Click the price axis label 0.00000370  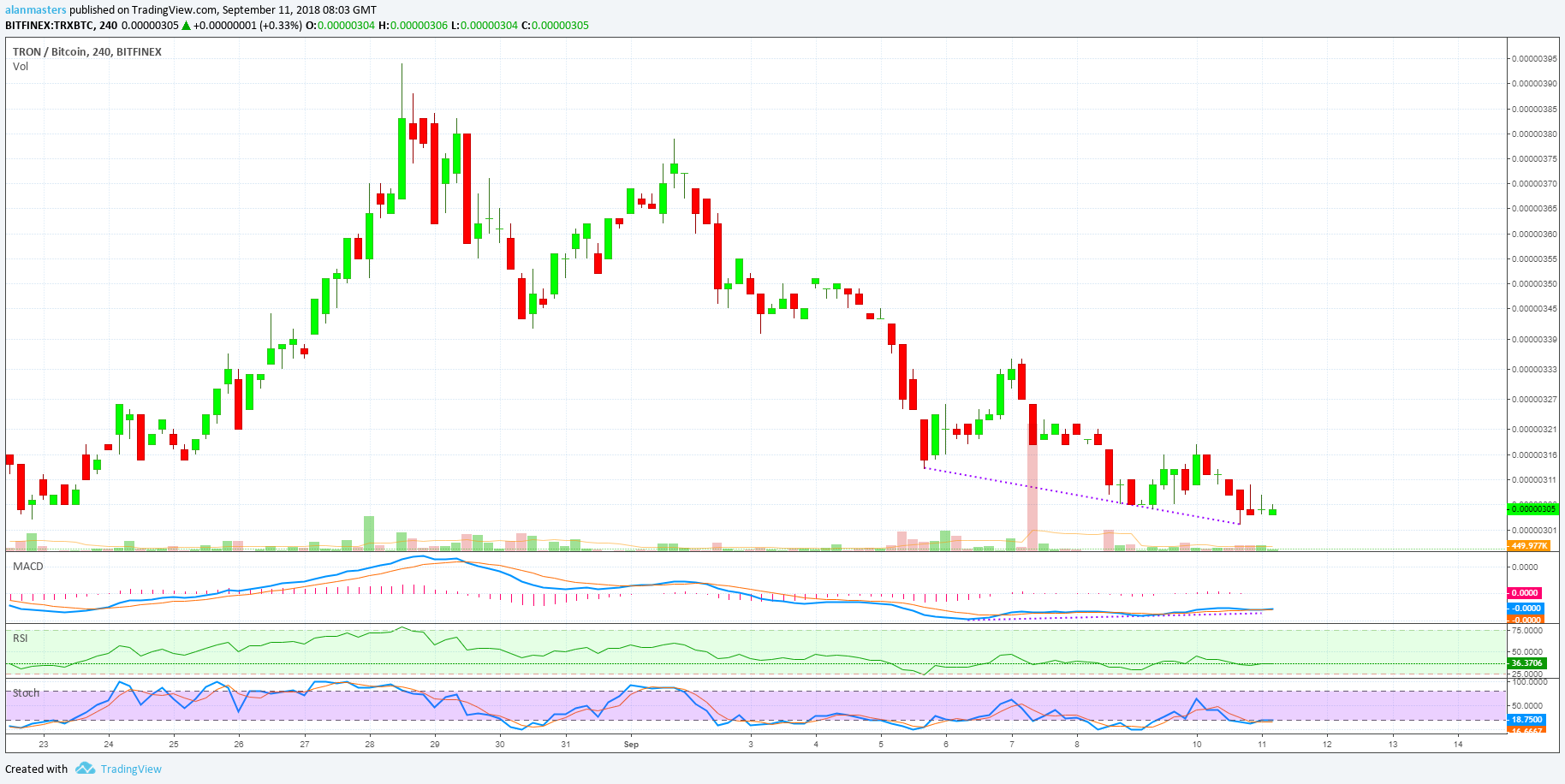(1534, 184)
